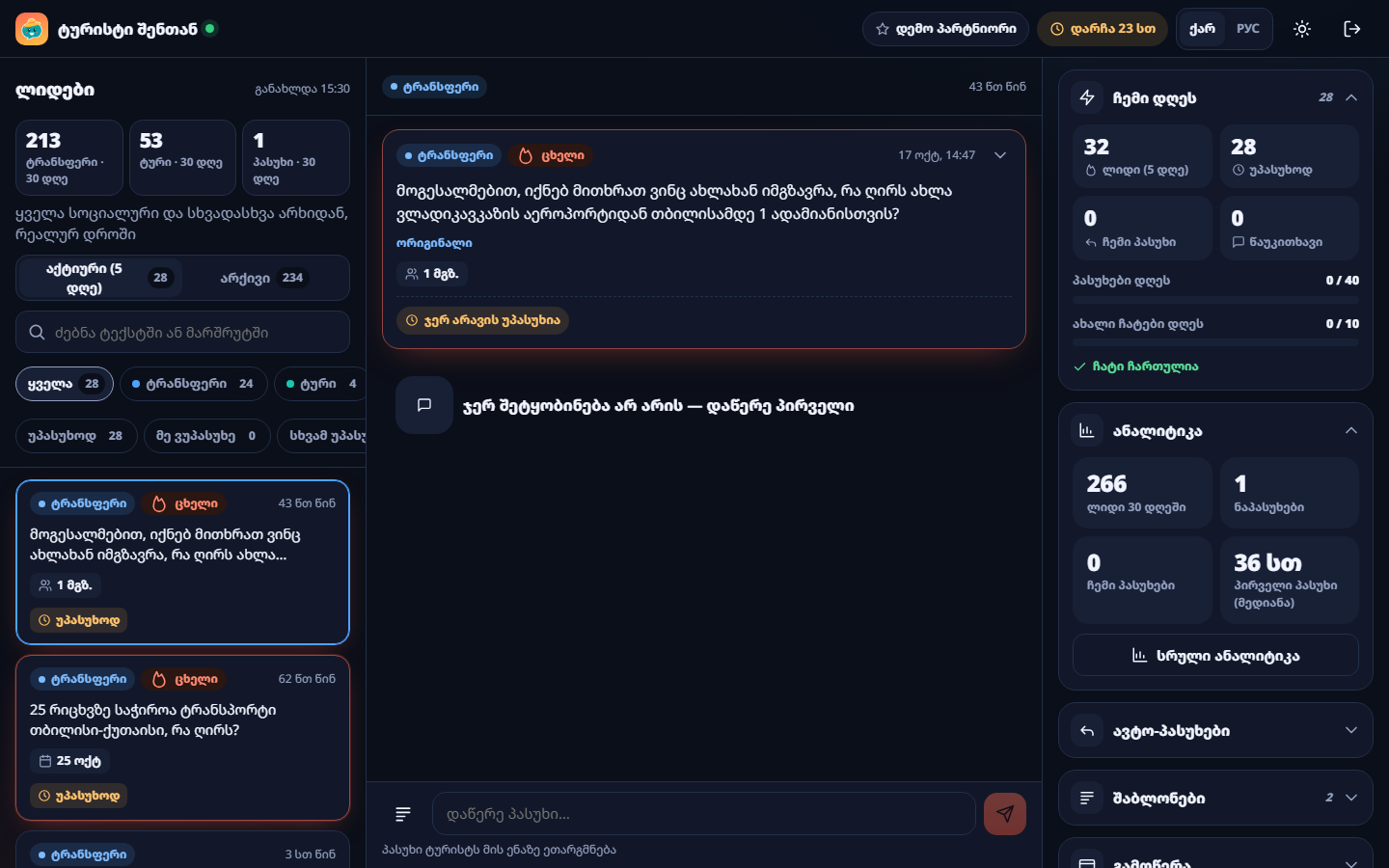Image resolution: width=1389 pixels, height=868 pixels.
Task: Open the არქივი tab
Action: point(262,278)
